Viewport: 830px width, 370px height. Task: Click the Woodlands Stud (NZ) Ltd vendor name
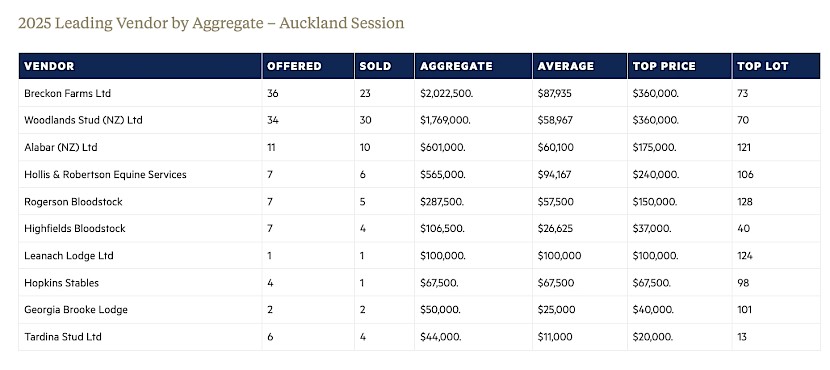click(x=84, y=120)
